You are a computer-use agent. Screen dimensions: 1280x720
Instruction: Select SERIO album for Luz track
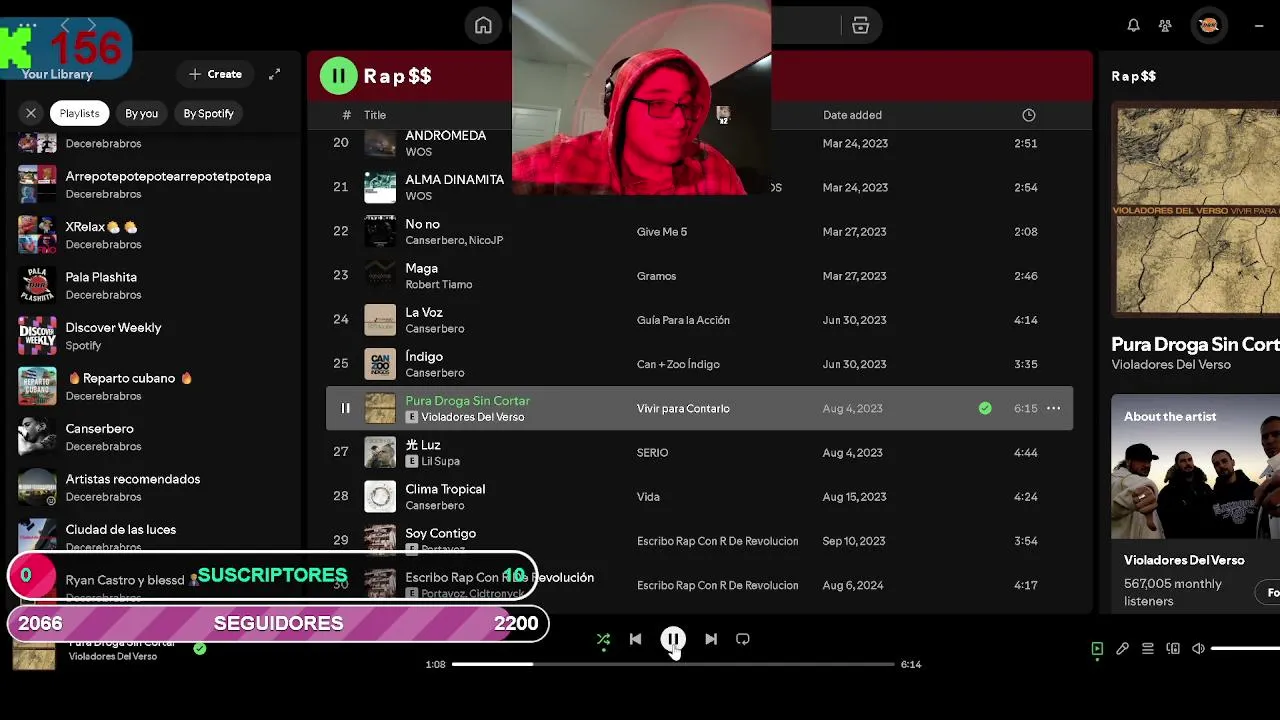pos(652,453)
